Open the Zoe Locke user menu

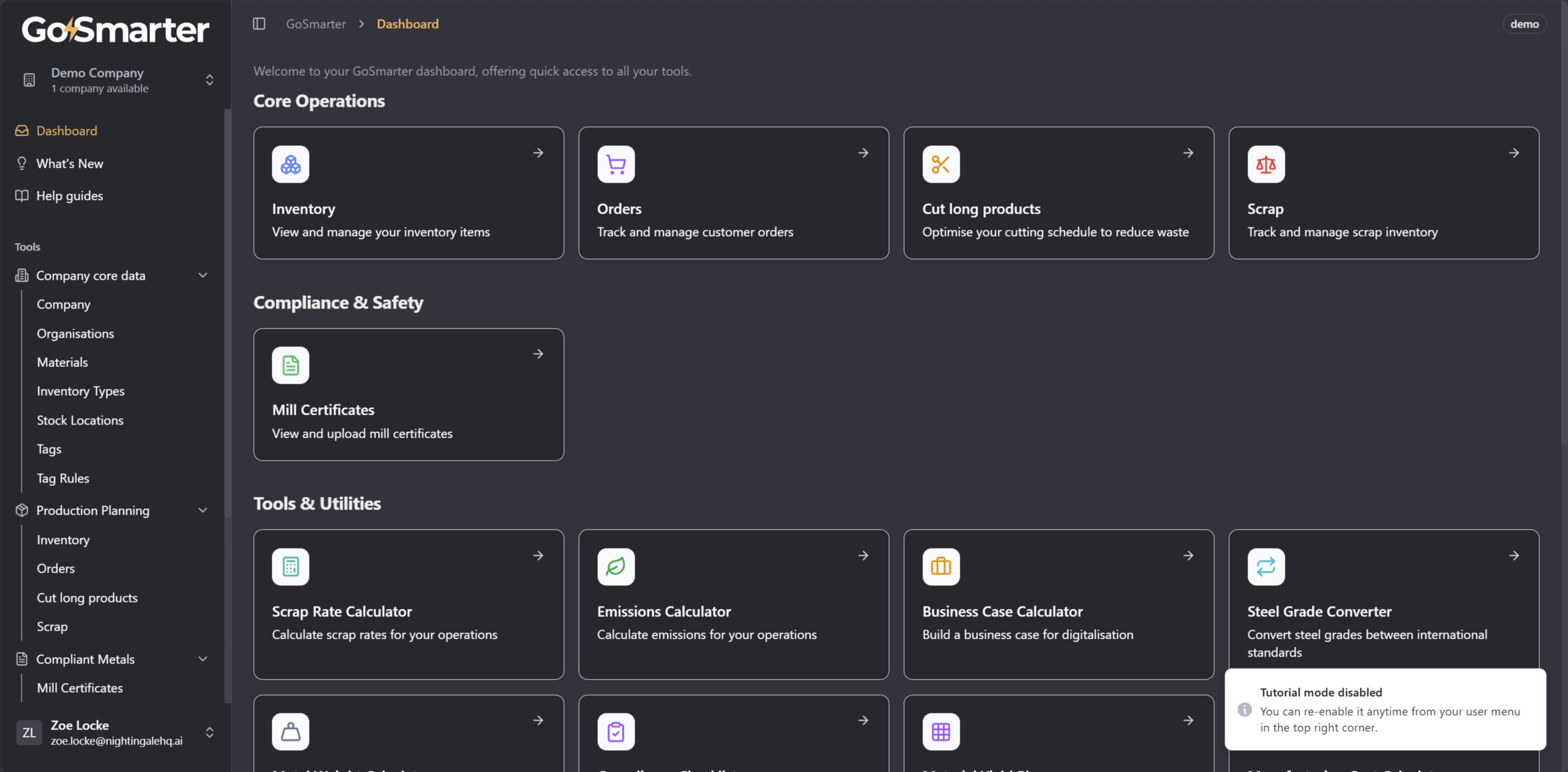(x=115, y=732)
